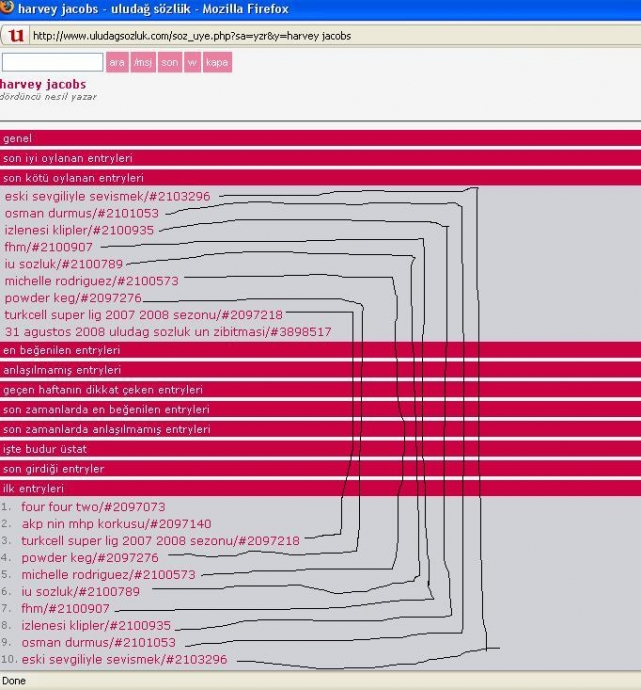The image size is (641, 690).
Task: Expand 'en beğenilen entryleri' section
Action: pyautogui.click(x=320, y=350)
